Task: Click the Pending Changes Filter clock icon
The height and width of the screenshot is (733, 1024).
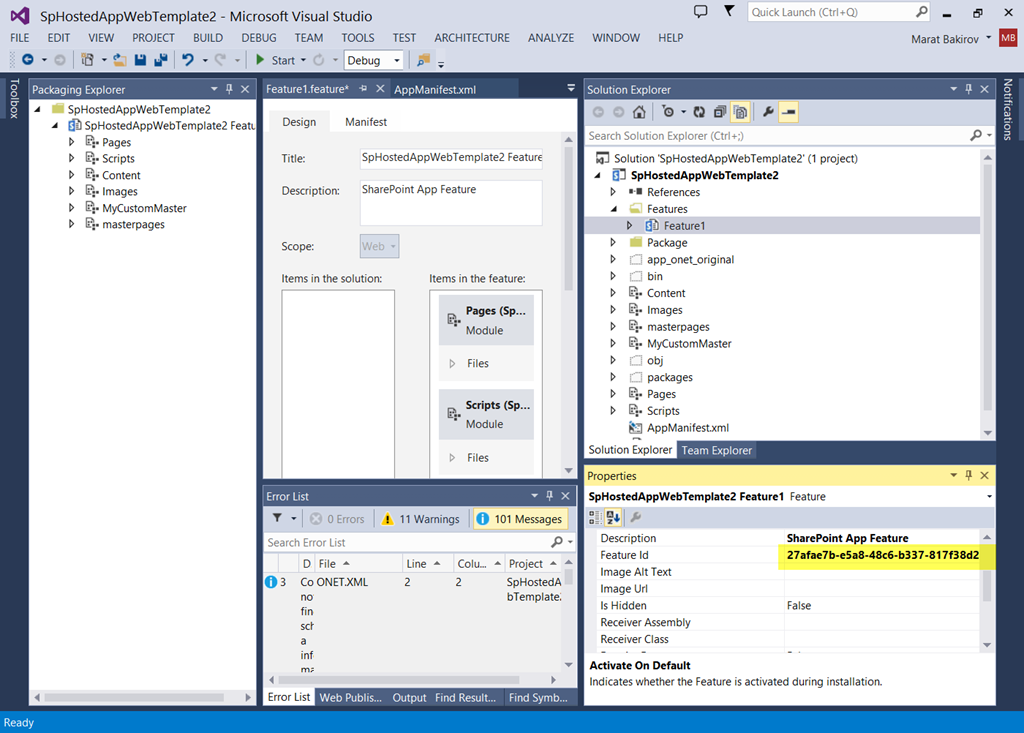Action: [667, 112]
